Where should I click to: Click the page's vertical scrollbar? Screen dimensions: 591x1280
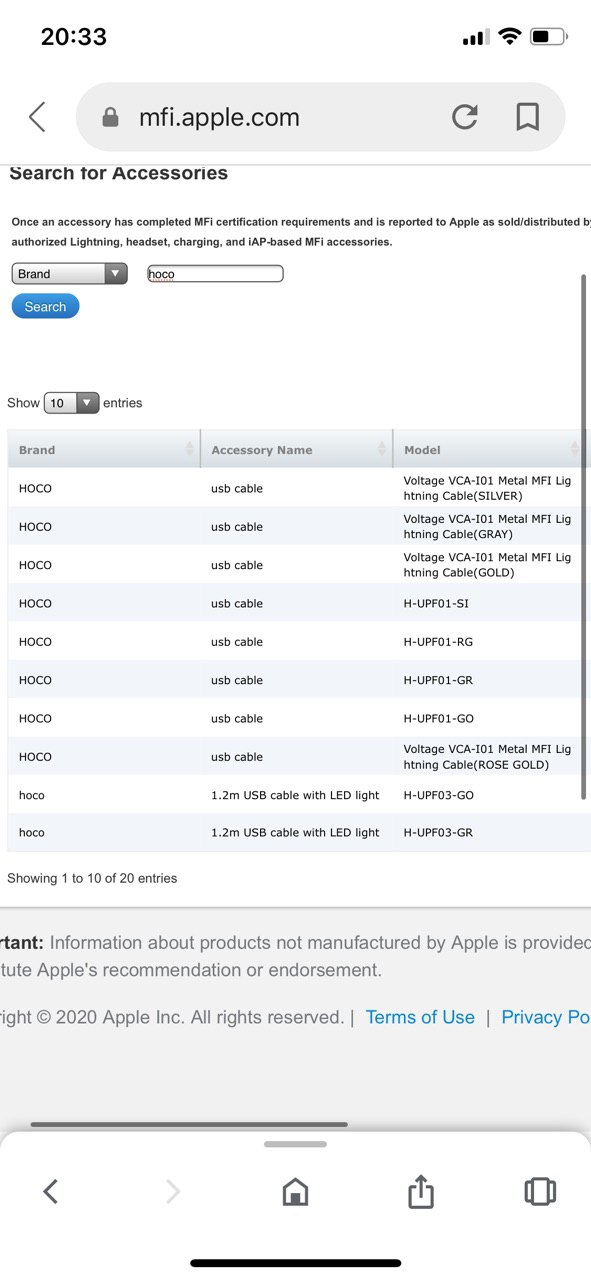[584, 536]
